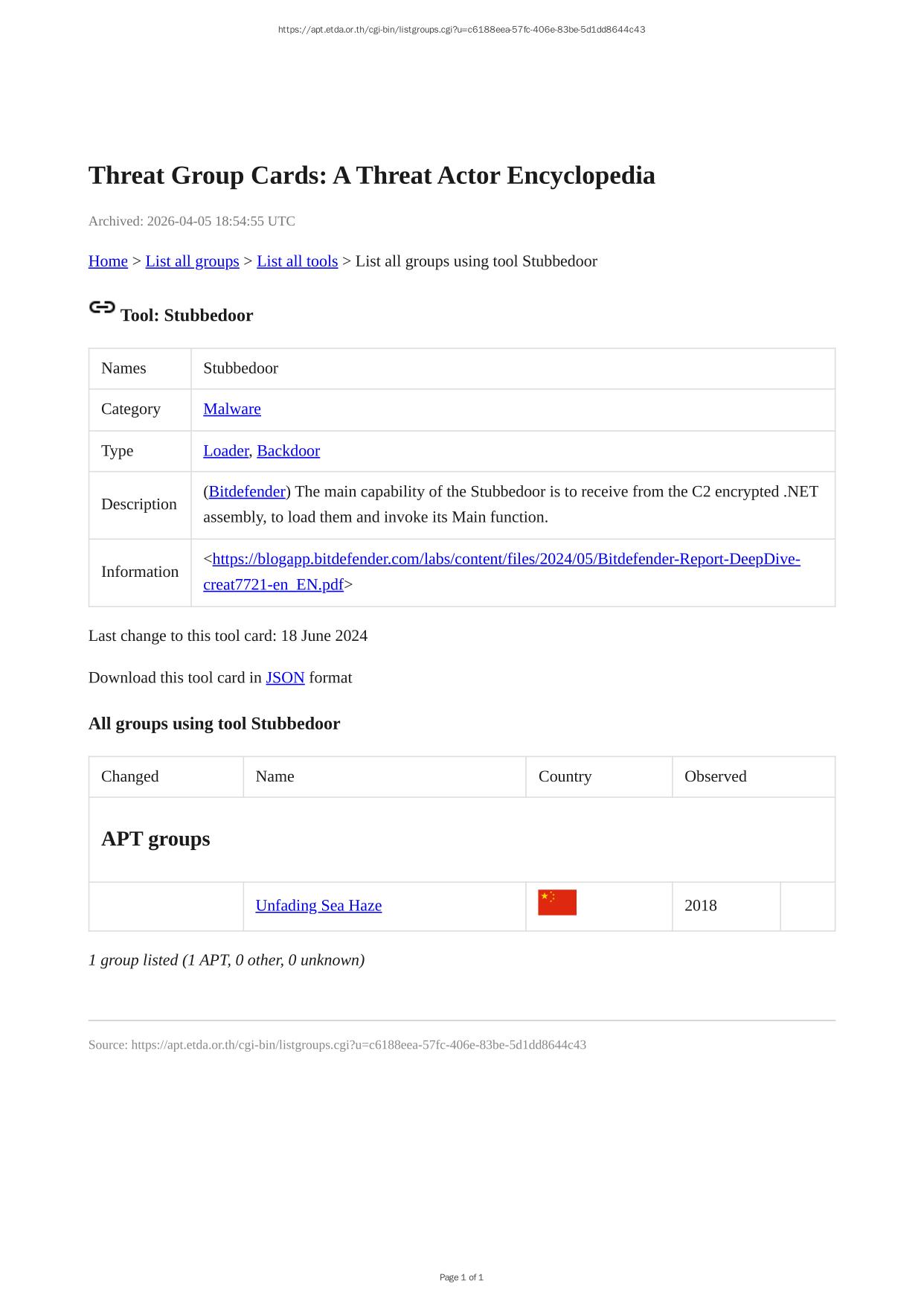Click the Country column header
Viewport: 924px width, 1307px height.
565,777
